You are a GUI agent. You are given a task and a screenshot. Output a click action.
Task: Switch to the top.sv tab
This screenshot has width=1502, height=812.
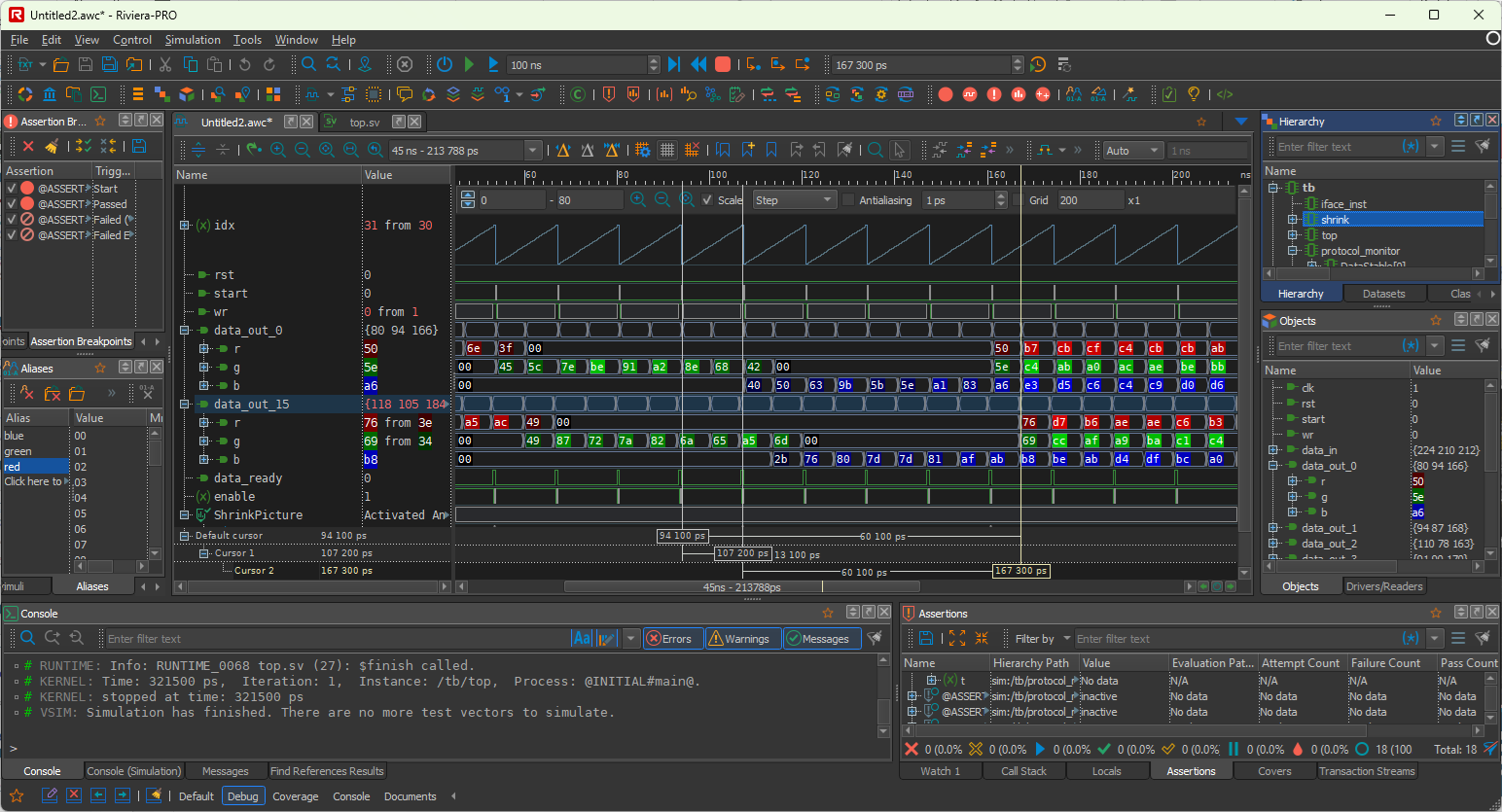(364, 123)
